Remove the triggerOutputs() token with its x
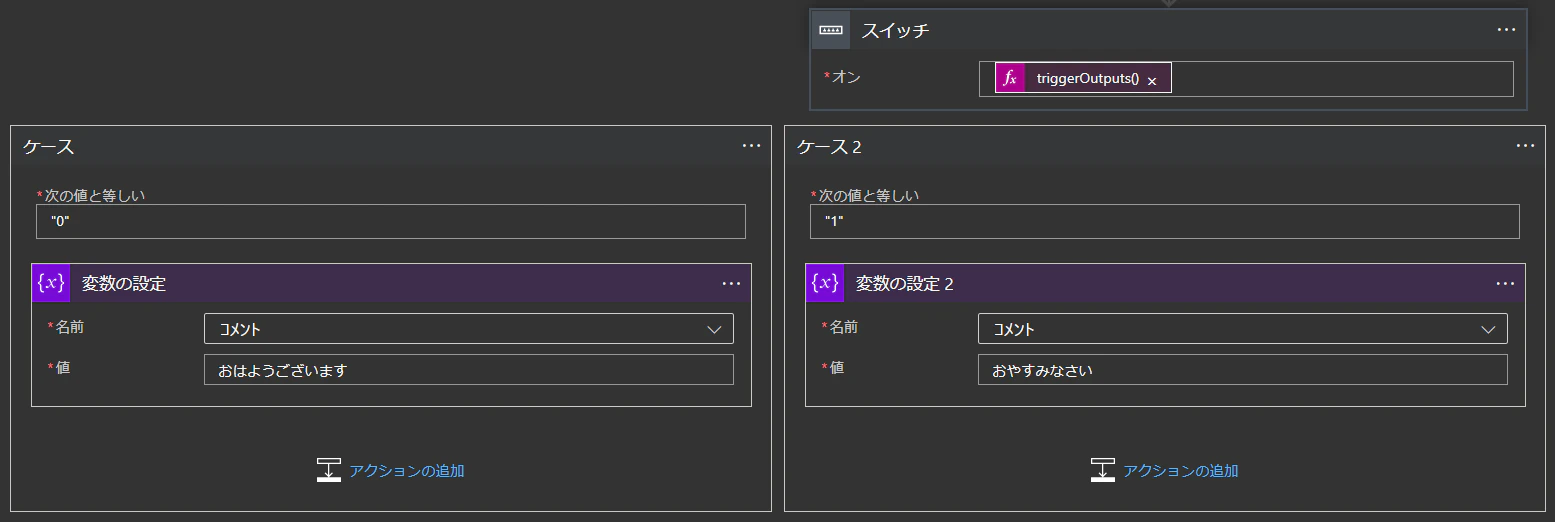 (x=1152, y=81)
